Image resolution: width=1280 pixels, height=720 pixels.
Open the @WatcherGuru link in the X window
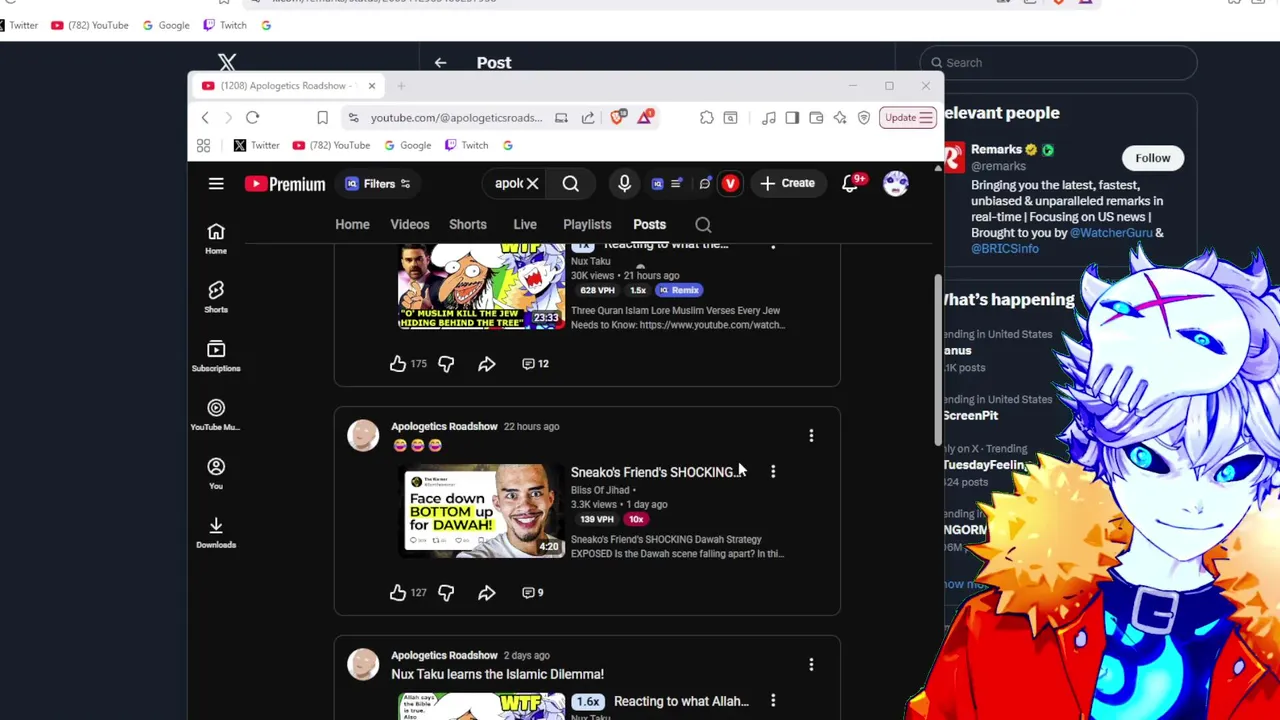[x=1111, y=233]
